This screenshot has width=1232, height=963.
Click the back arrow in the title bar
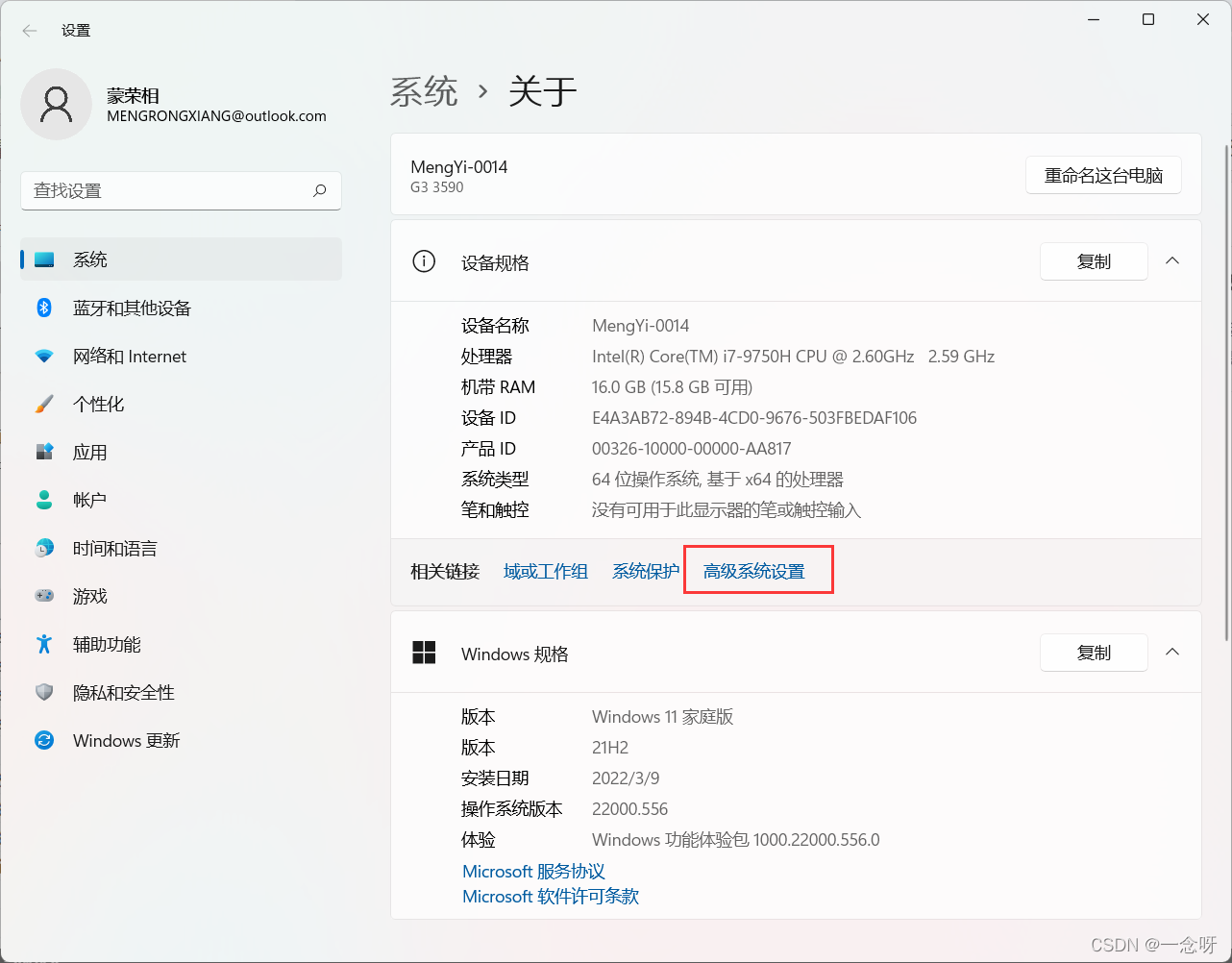pyautogui.click(x=30, y=31)
